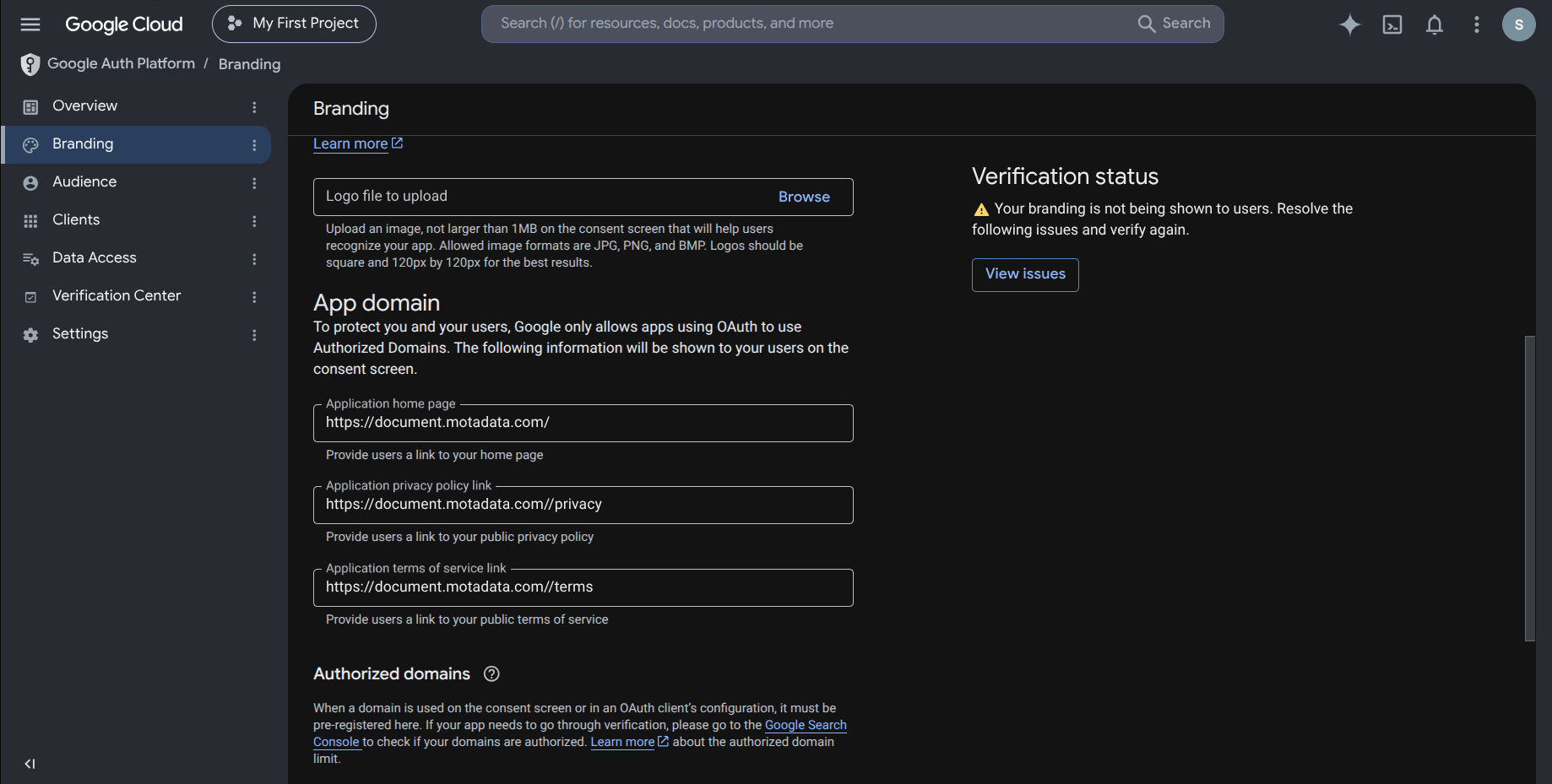Edit the Application terms of service link field
The height and width of the screenshot is (784, 1552).
point(583,587)
